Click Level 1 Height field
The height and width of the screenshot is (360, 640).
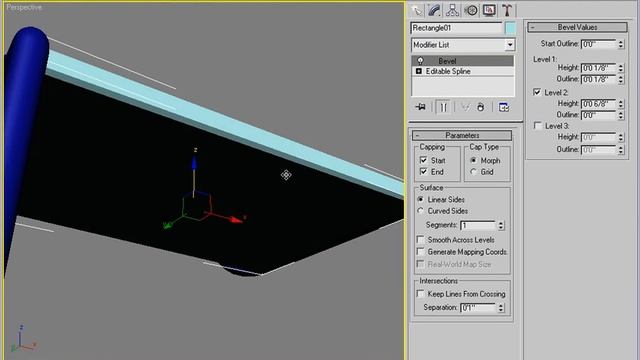(x=598, y=68)
